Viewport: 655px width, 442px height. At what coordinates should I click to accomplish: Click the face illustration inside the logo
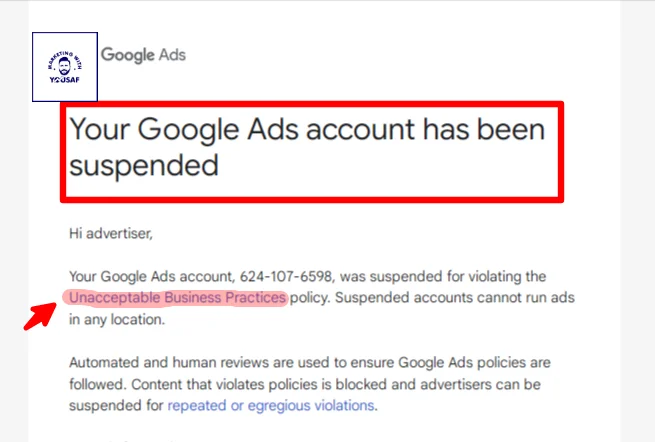pyautogui.click(x=64, y=64)
